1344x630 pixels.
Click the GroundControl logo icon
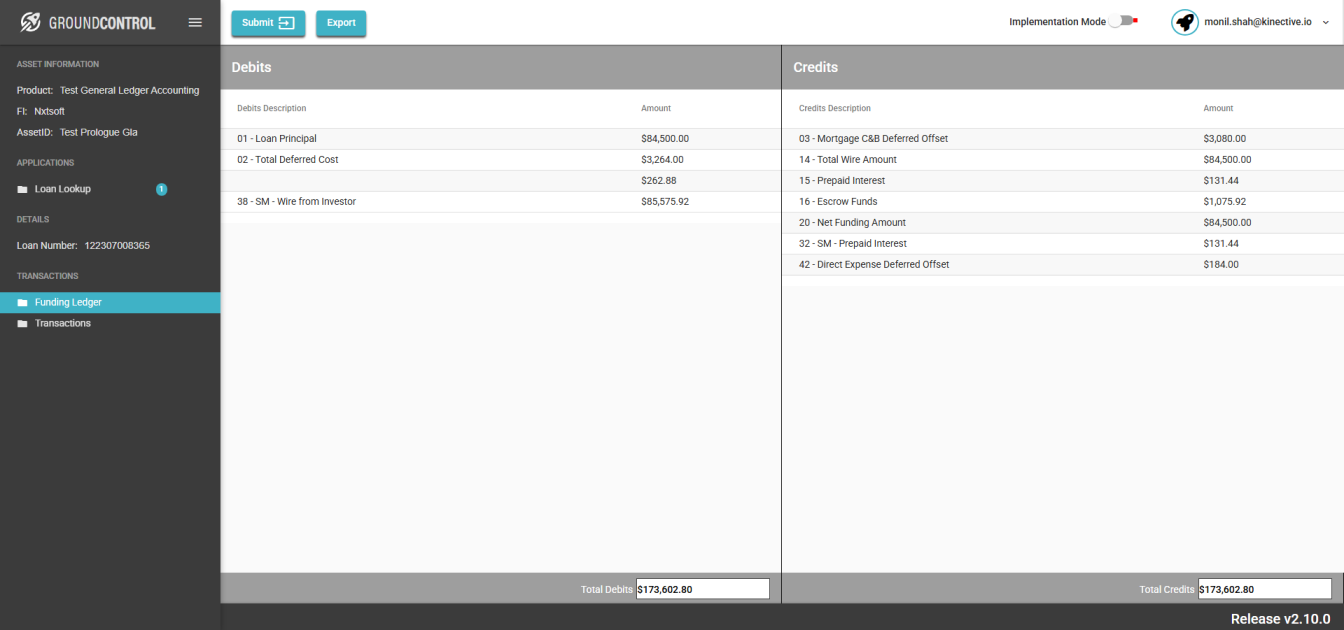pyautogui.click(x=31, y=22)
